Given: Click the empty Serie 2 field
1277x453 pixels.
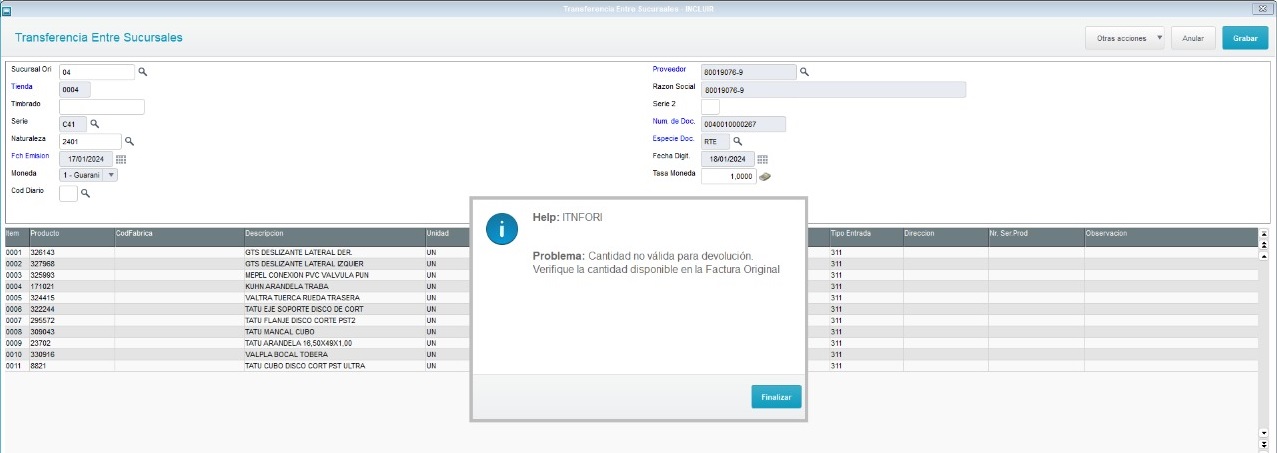Looking at the screenshot, I should [x=710, y=106].
